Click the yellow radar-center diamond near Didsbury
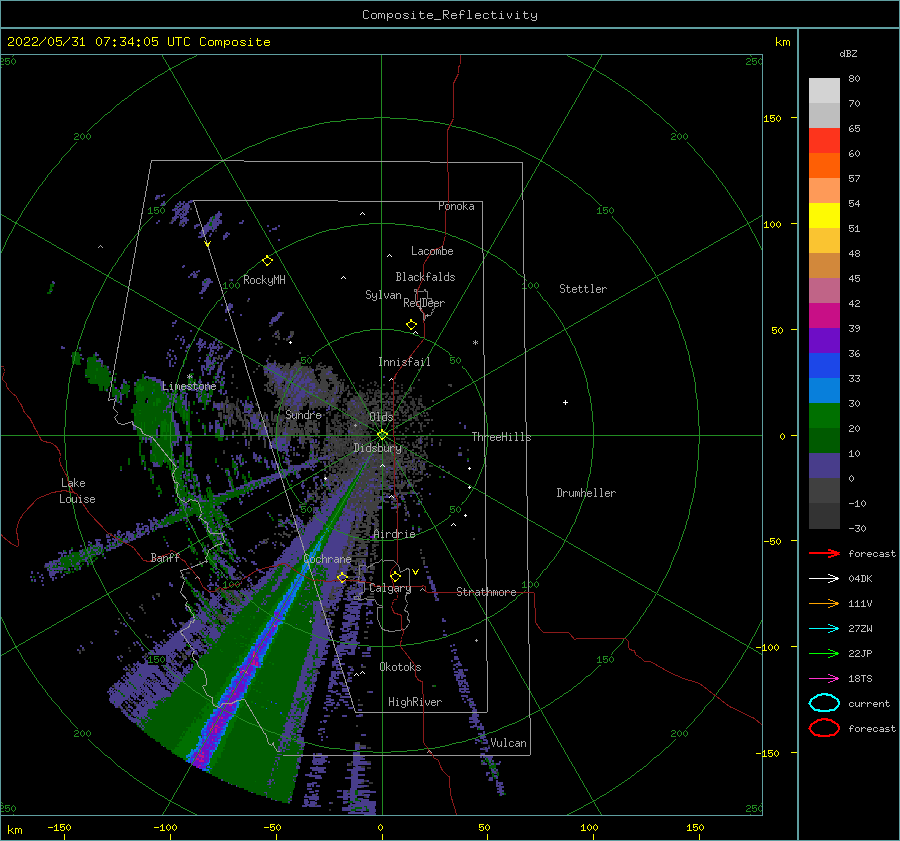The width and height of the screenshot is (900, 841). pos(382,435)
